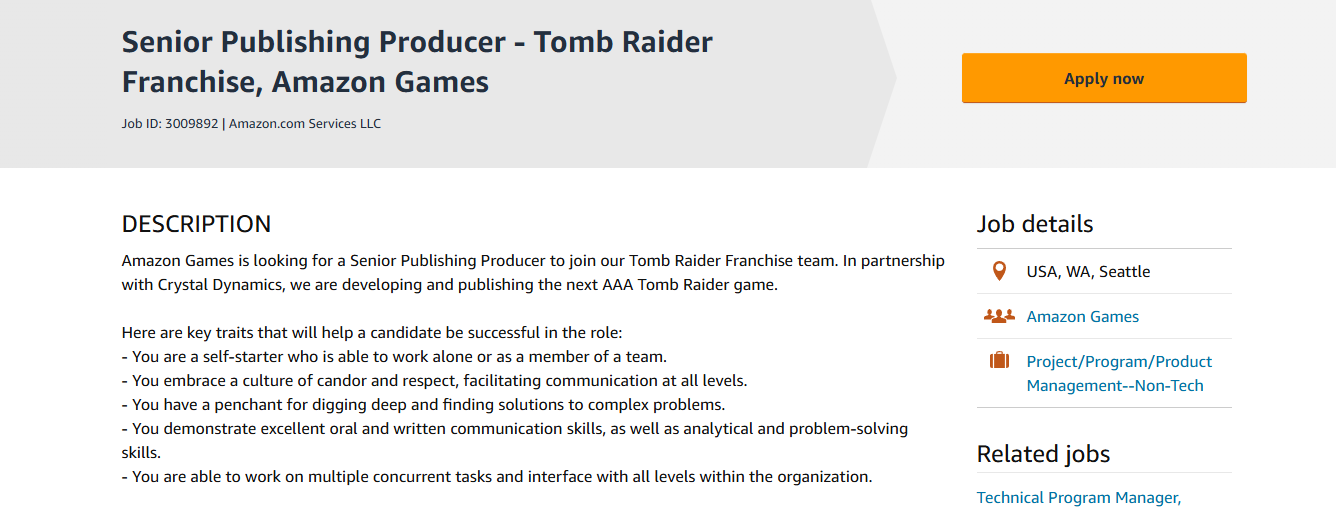Click the self-starter bullet point
Viewport: 1336px width, 507px height.
click(394, 356)
